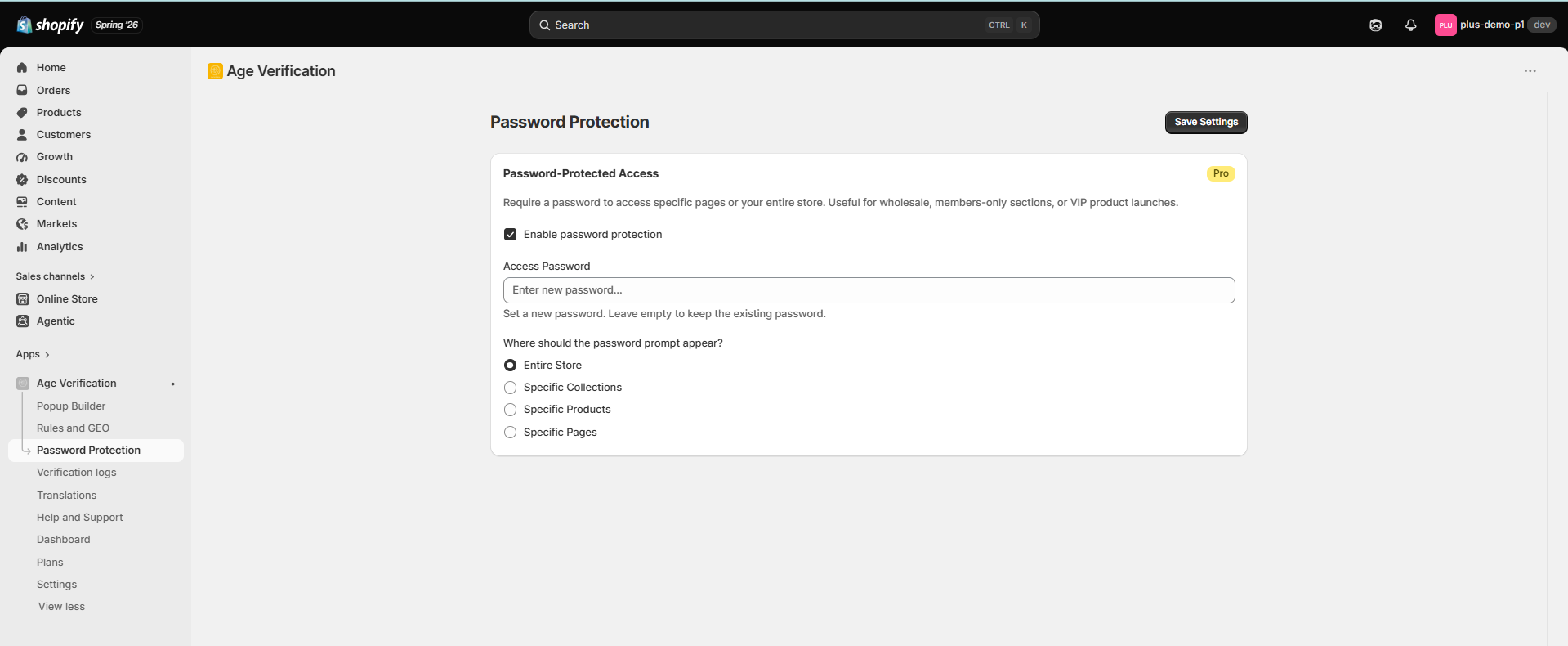Collapse app menu with View less
1568x646 pixels.
[x=61, y=607]
